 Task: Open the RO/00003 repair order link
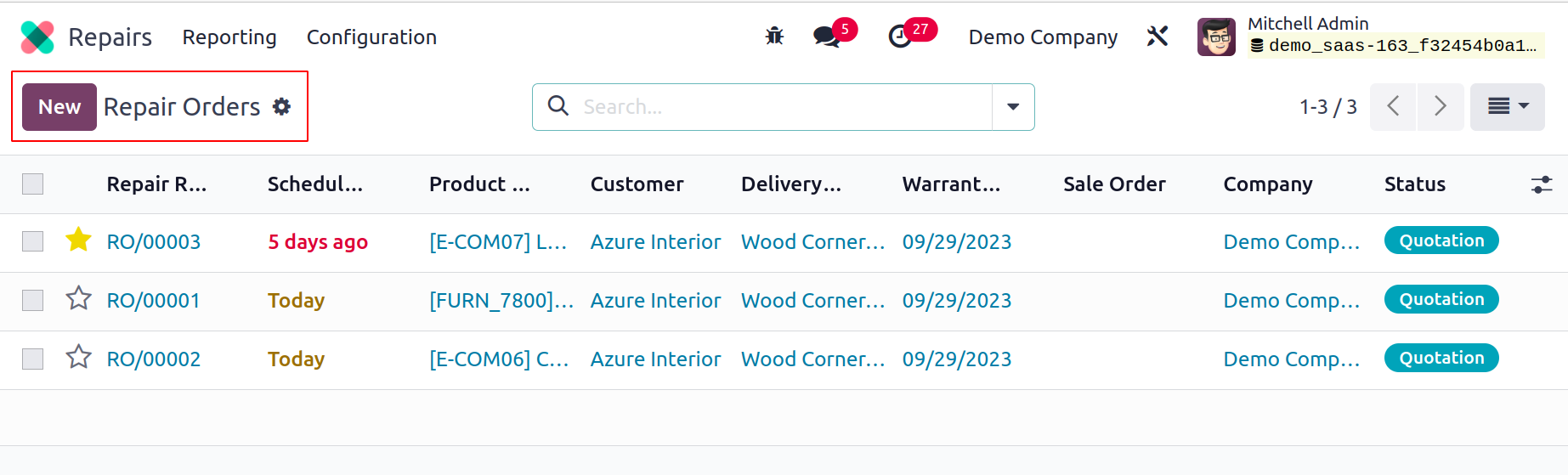click(154, 242)
